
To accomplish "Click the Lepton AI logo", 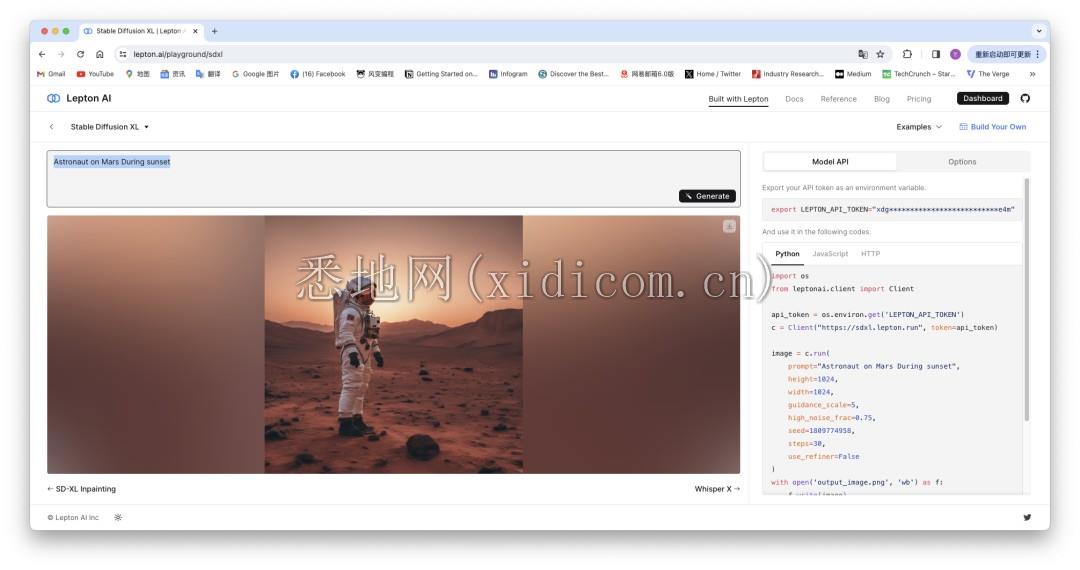I will coord(79,98).
